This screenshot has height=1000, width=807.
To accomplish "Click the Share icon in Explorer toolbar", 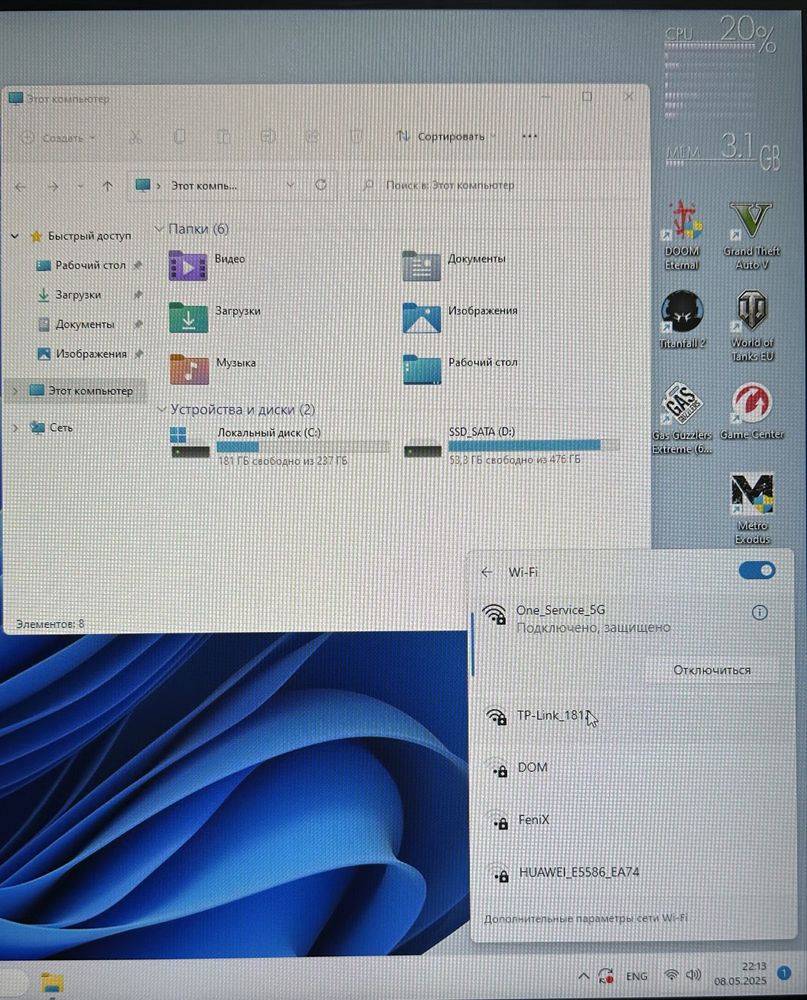I will coord(312,136).
